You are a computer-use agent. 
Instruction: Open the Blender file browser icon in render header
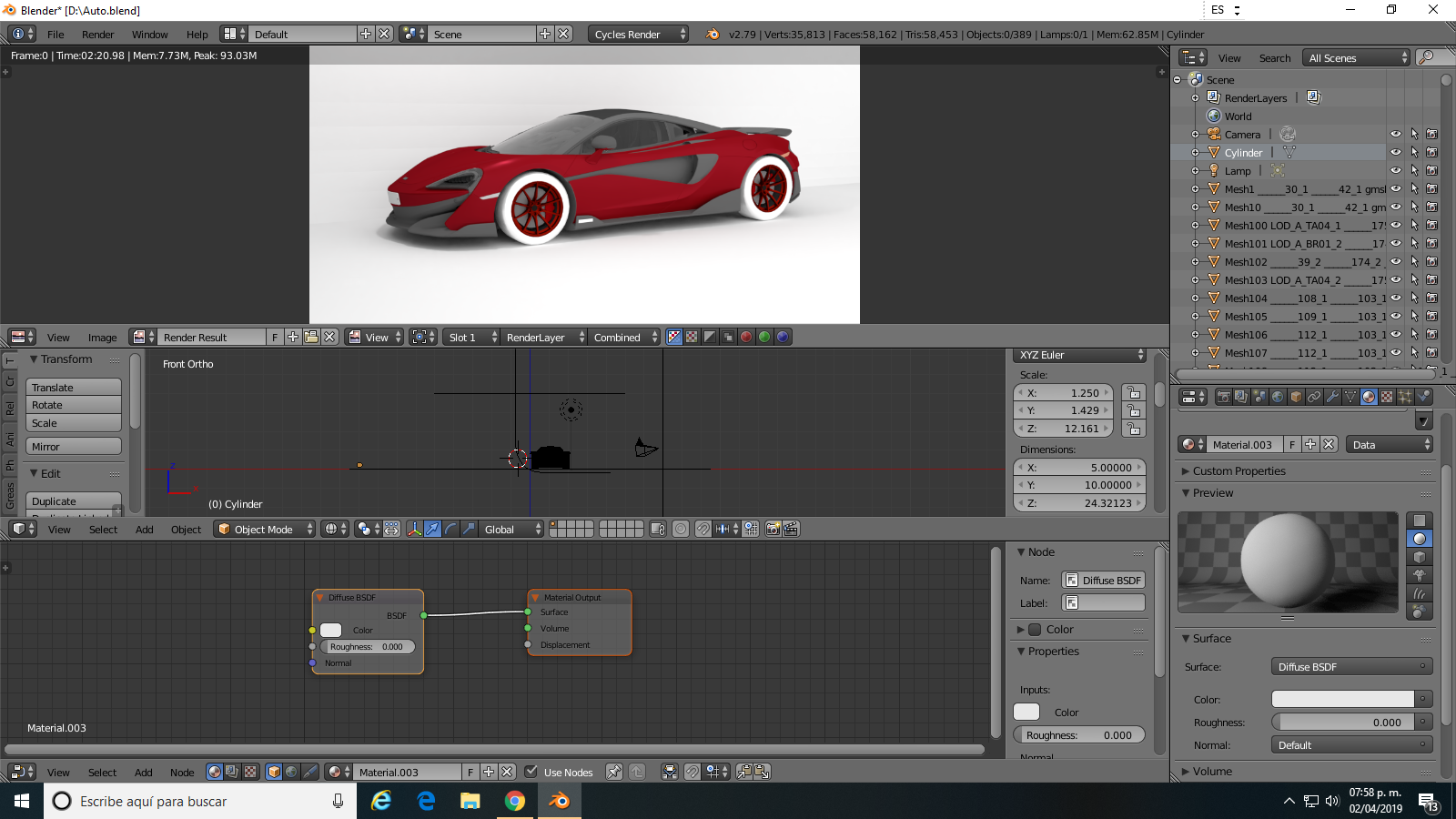click(x=311, y=338)
